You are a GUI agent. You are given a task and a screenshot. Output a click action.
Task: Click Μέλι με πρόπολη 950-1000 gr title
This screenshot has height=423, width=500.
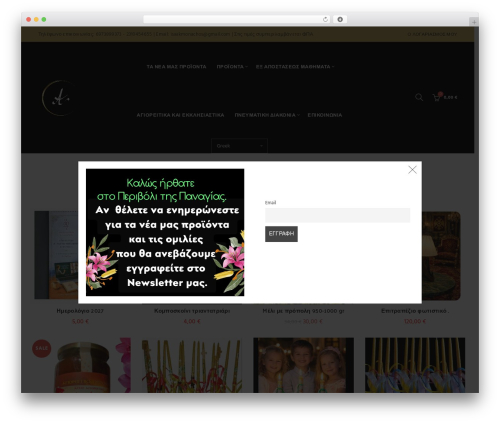tap(303, 311)
